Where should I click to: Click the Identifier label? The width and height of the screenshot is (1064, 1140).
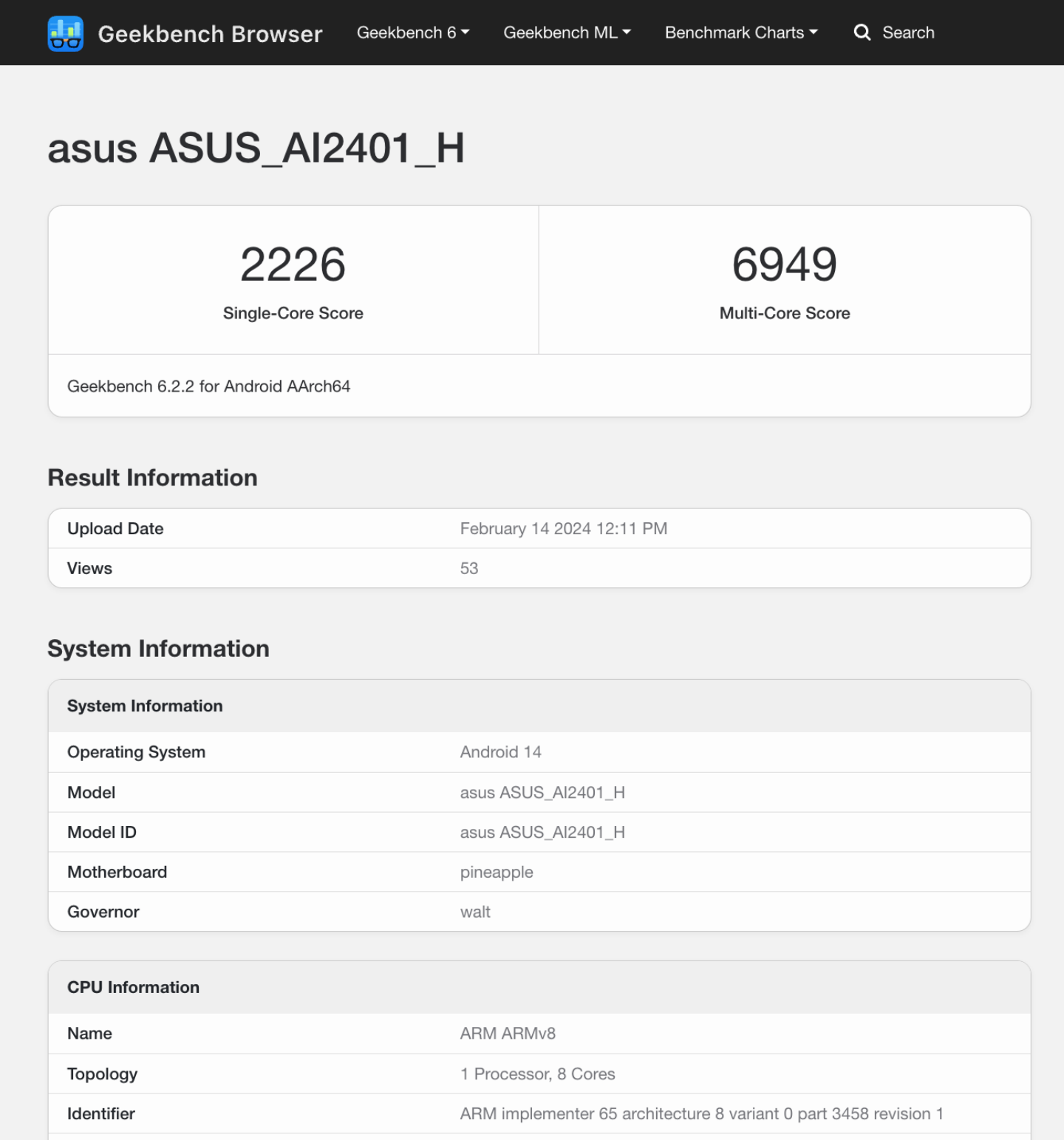[x=100, y=1114]
